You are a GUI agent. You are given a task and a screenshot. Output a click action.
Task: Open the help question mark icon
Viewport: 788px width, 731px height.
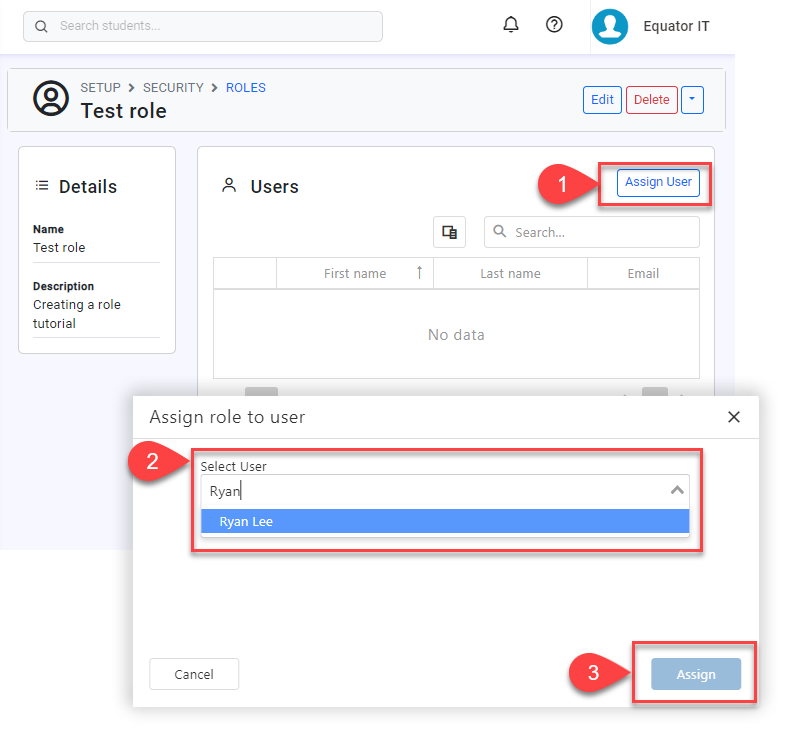pos(554,25)
